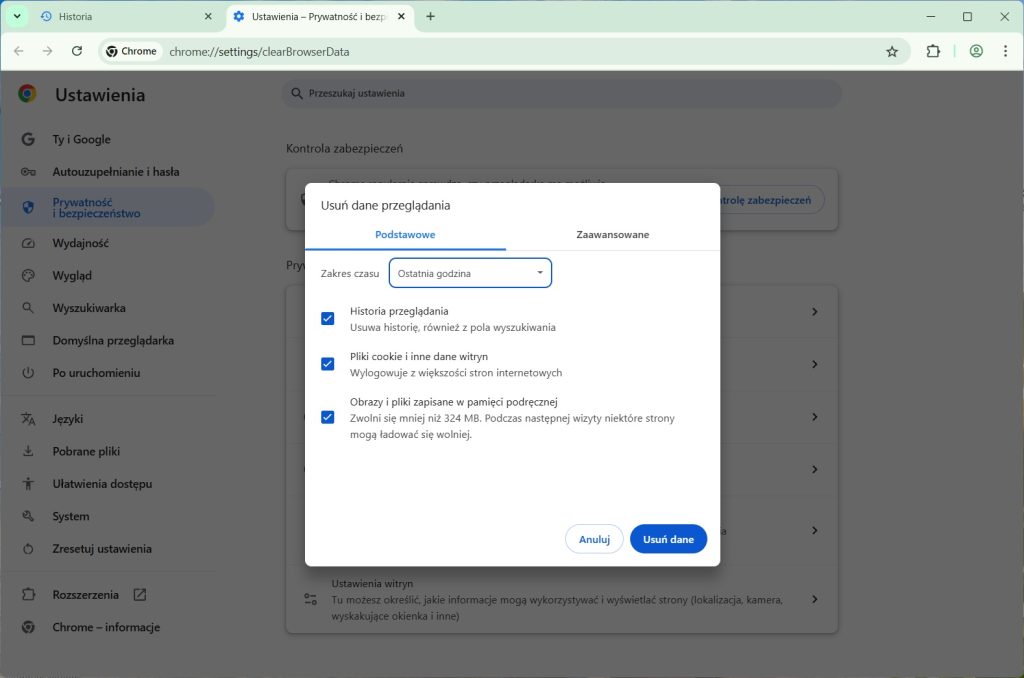The image size is (1024, 678).
Task: Open the Extensions puzzle icon
Action: [x=933, y=51]
